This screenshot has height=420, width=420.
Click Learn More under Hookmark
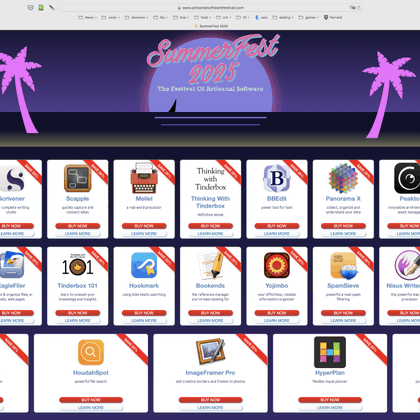pos(144,321)
